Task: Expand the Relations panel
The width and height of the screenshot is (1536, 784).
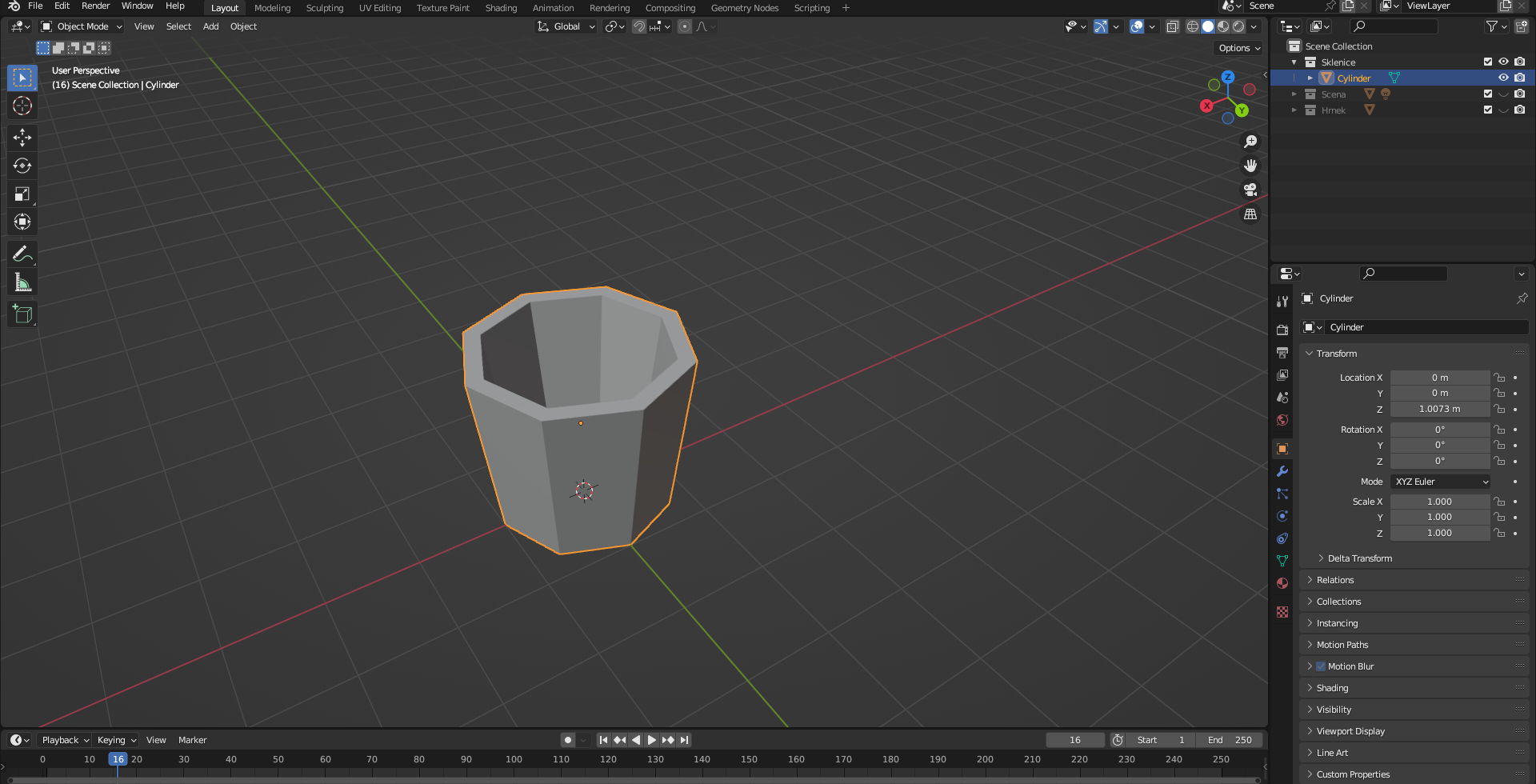Action: [1335, 580]
